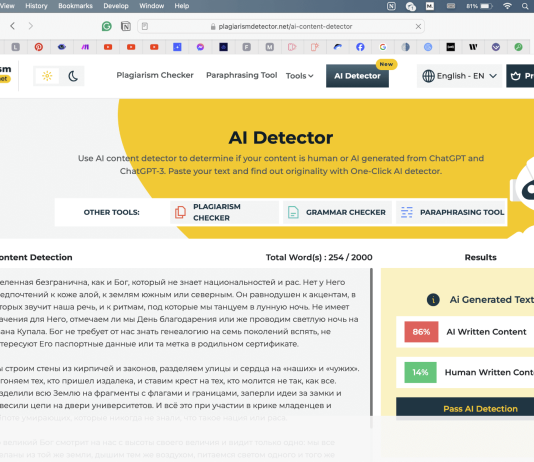
Task: Open the Messenger bookmark icon
Action: [x=200, y=47]
